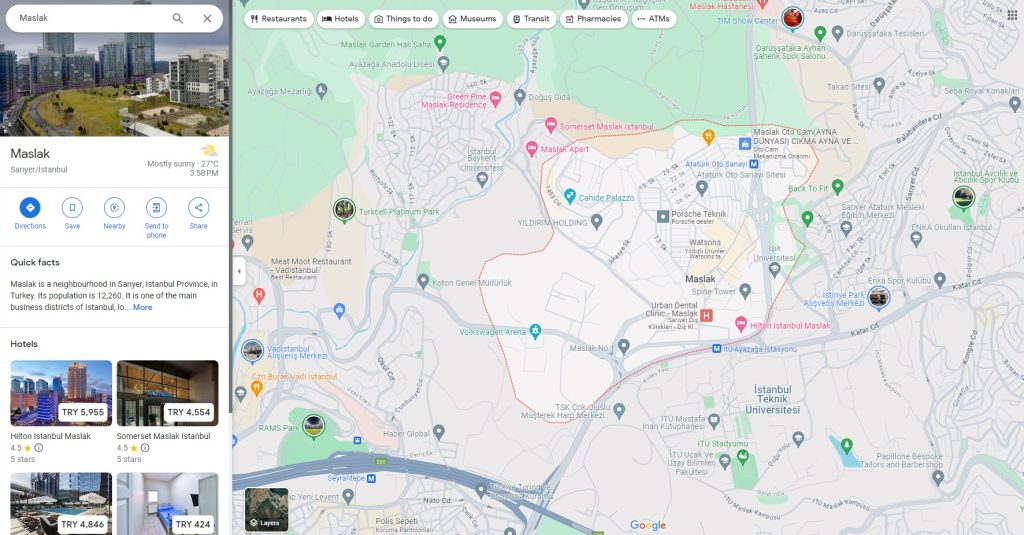
Task: Open the TRY 424 hotel card
Action: [168, 504]
